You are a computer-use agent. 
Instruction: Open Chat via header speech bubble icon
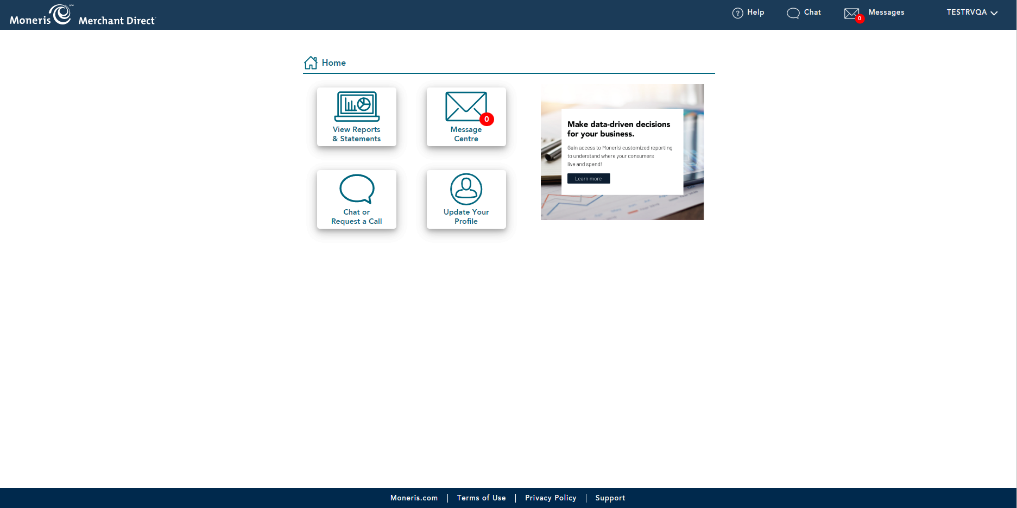click(x=793, y=13)
